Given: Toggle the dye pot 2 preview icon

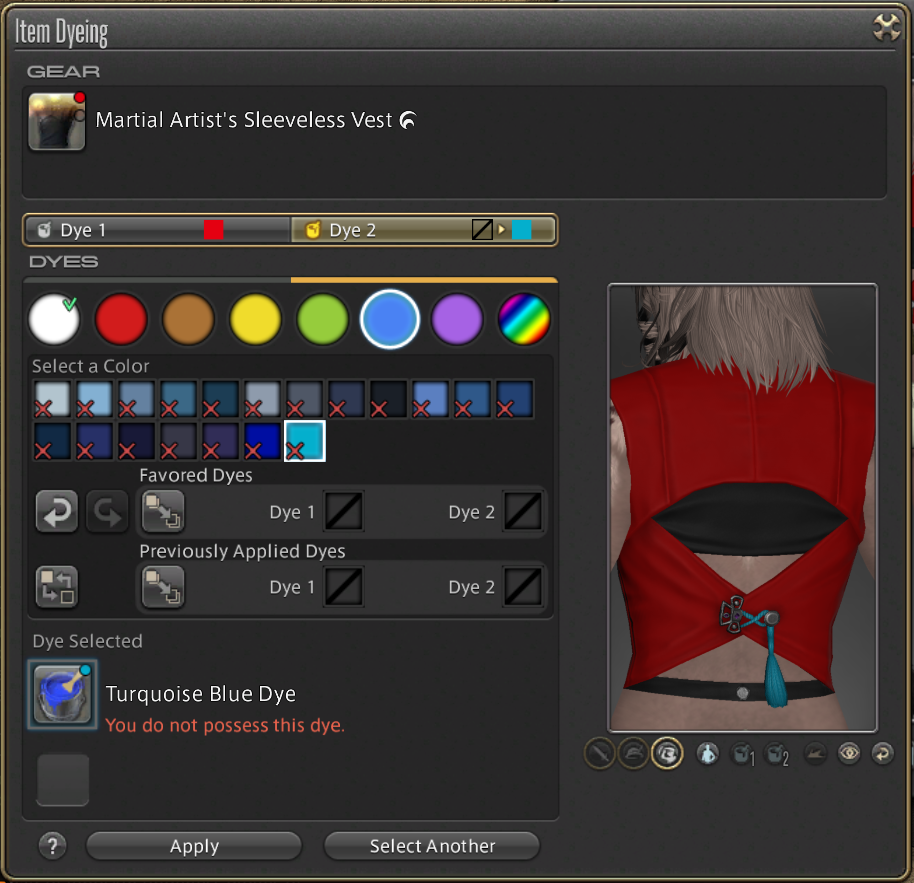Looking at the screenshot, I should tap(777, 754).
